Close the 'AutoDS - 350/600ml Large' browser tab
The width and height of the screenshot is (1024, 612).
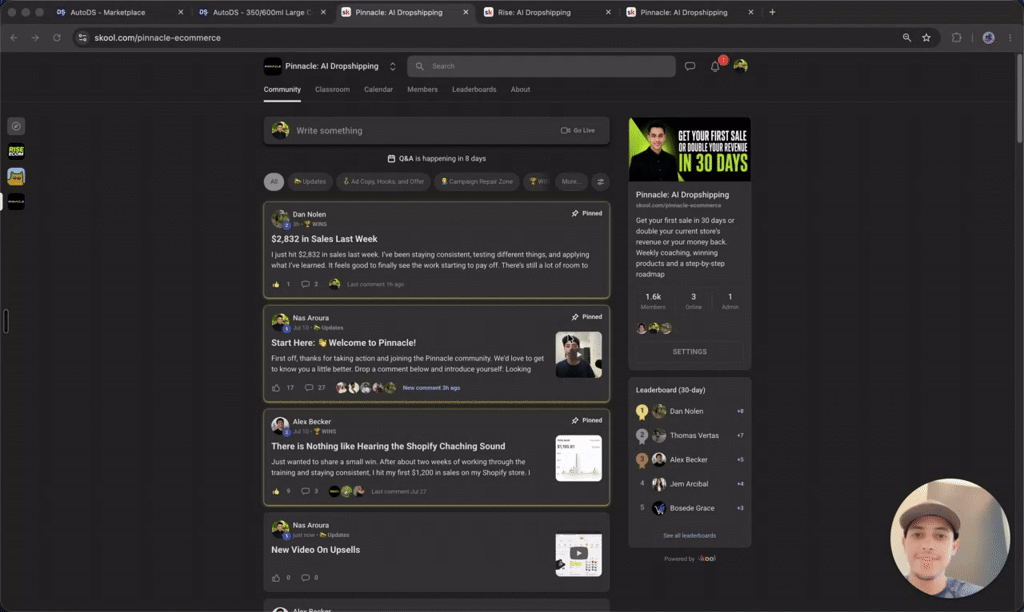coord(323,12)
